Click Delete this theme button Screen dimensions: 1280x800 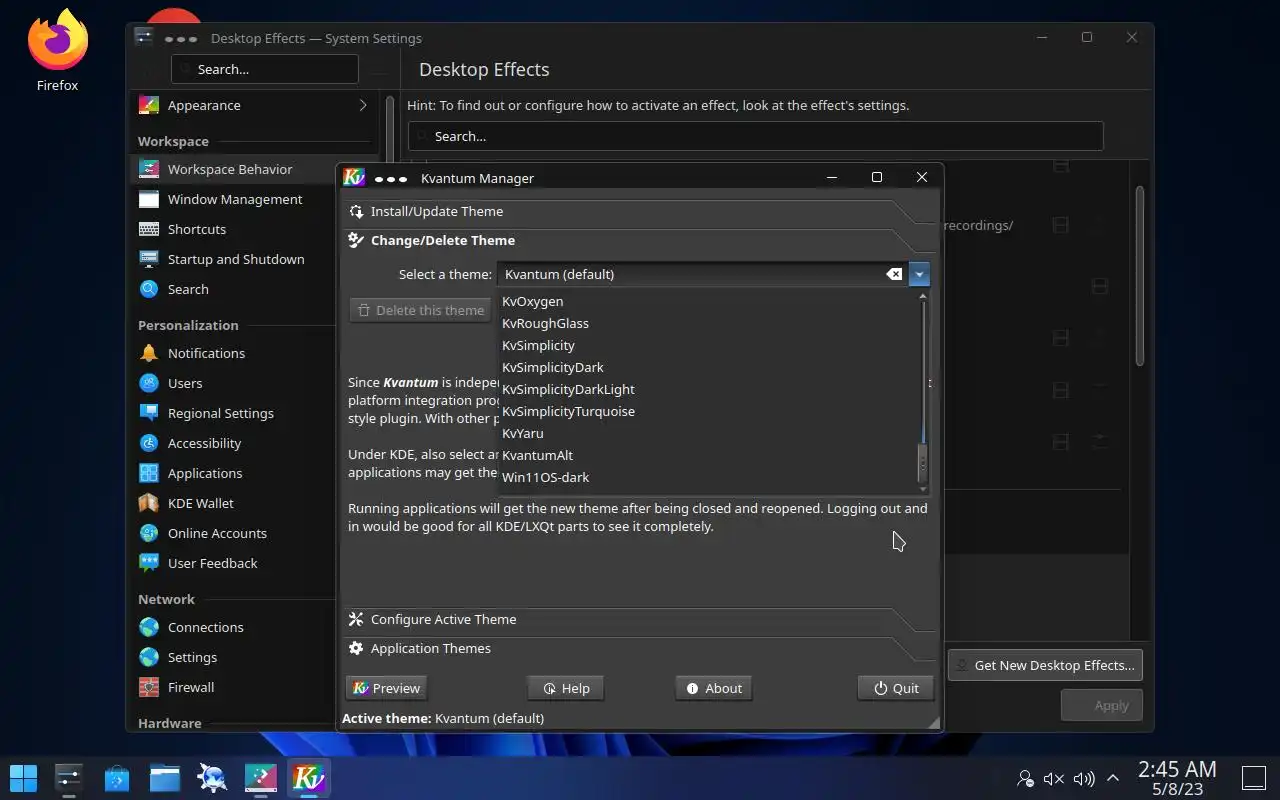tap(421, 310)
